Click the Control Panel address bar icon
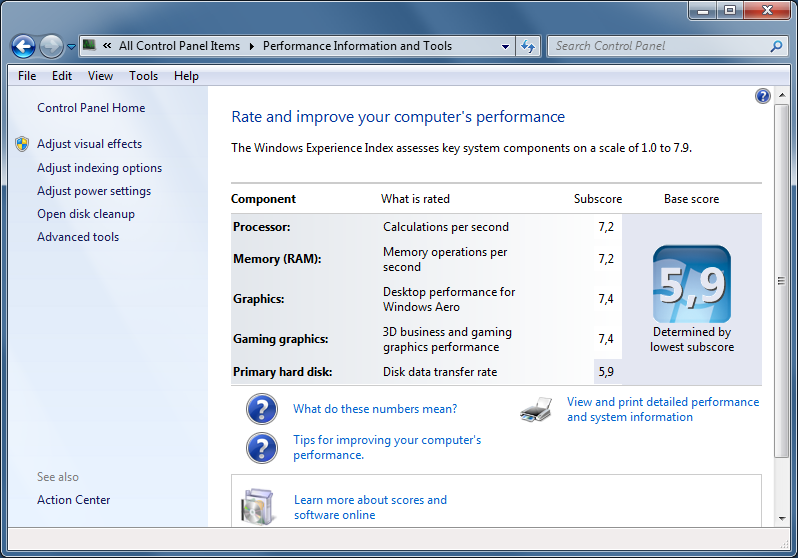798x558 pixels. [89, 45]
